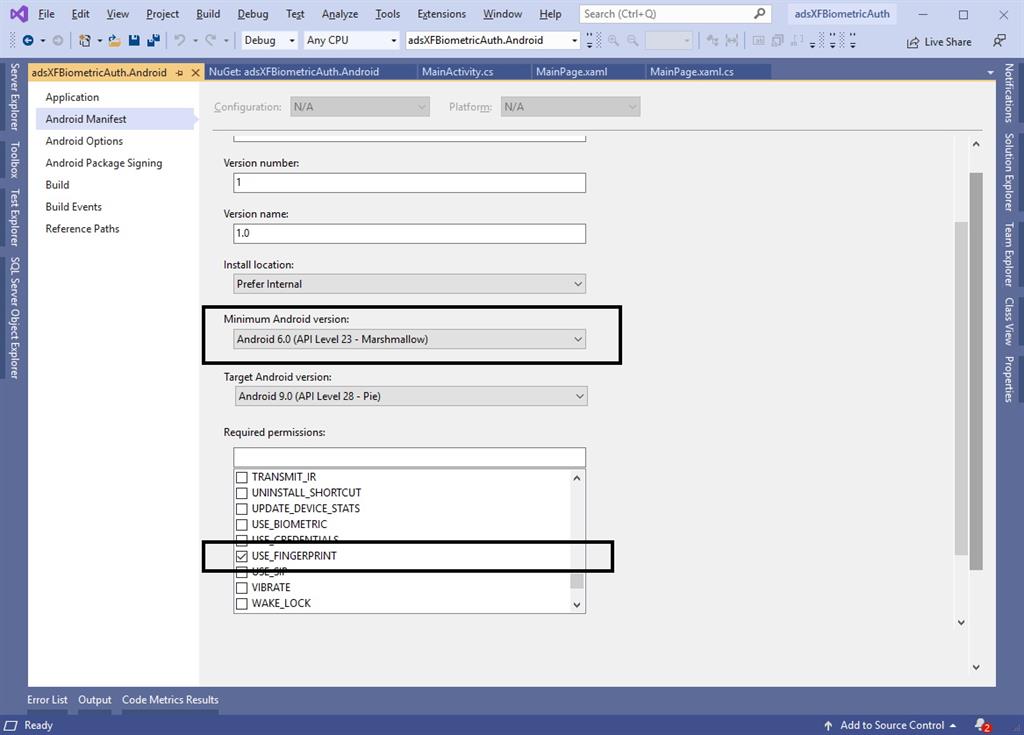
Task: Check the TRANSMIT_IR permission
Action: pyautogui.click(x=242, y=478)
